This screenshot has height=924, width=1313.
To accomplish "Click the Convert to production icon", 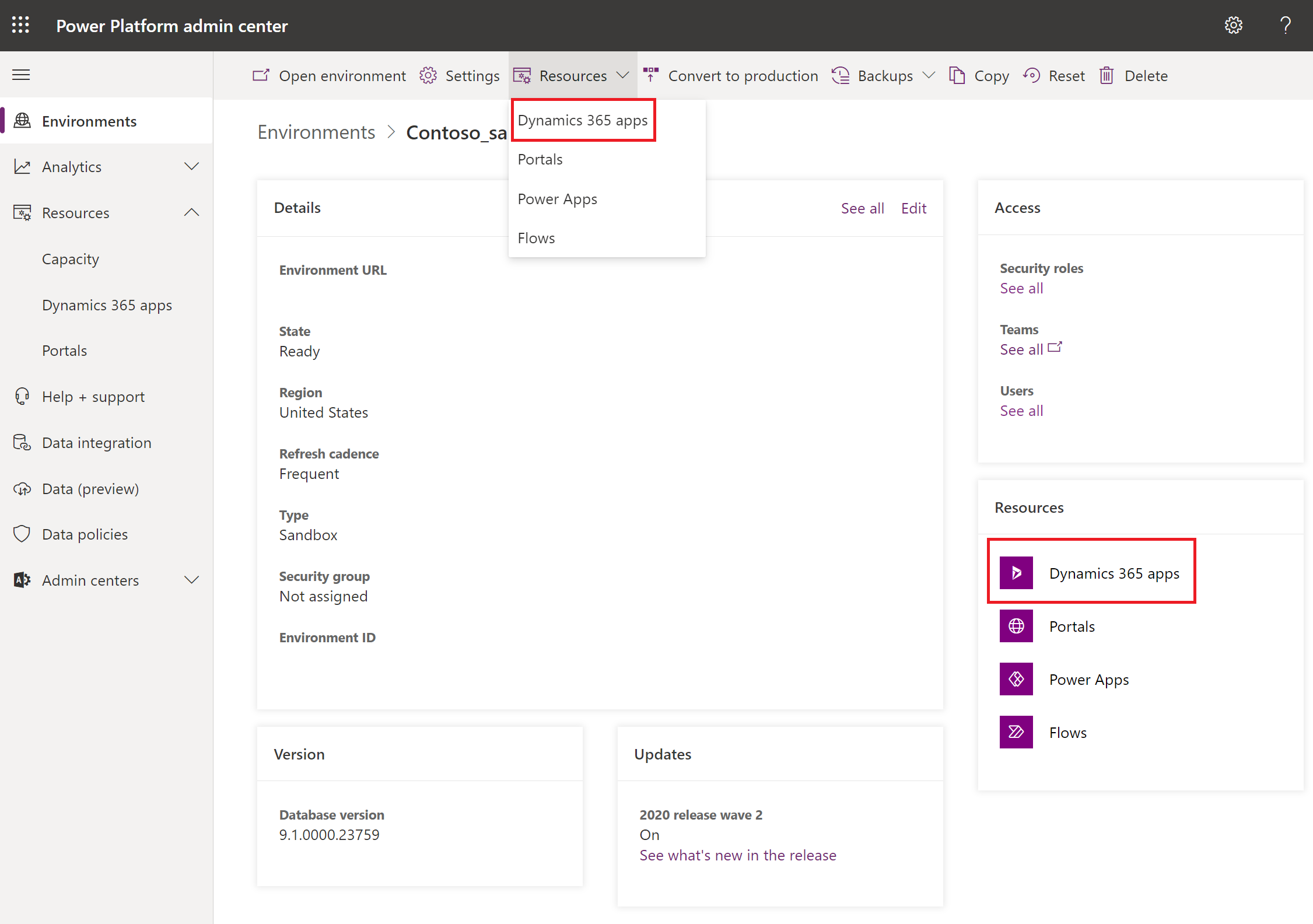I will (651, 75).
